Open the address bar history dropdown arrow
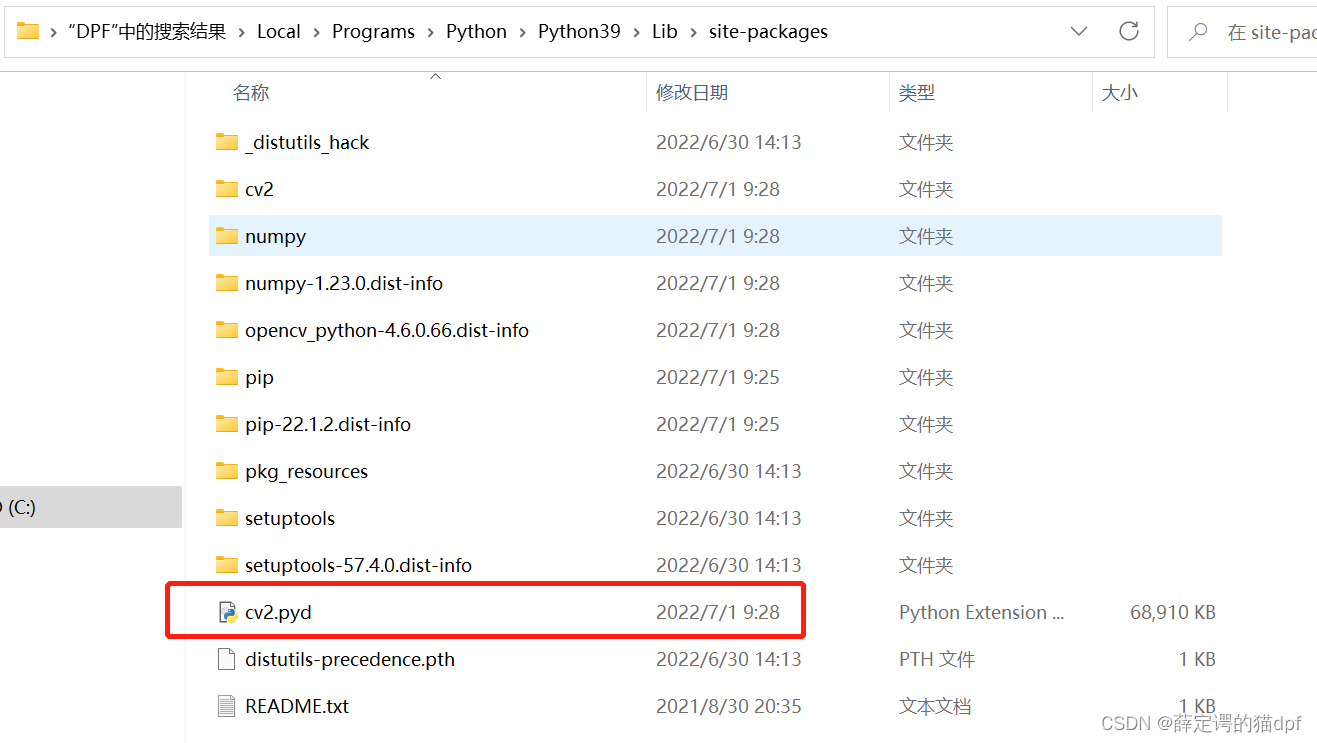The width and height of the screenshot is (1317, 743). (1078, 31)
